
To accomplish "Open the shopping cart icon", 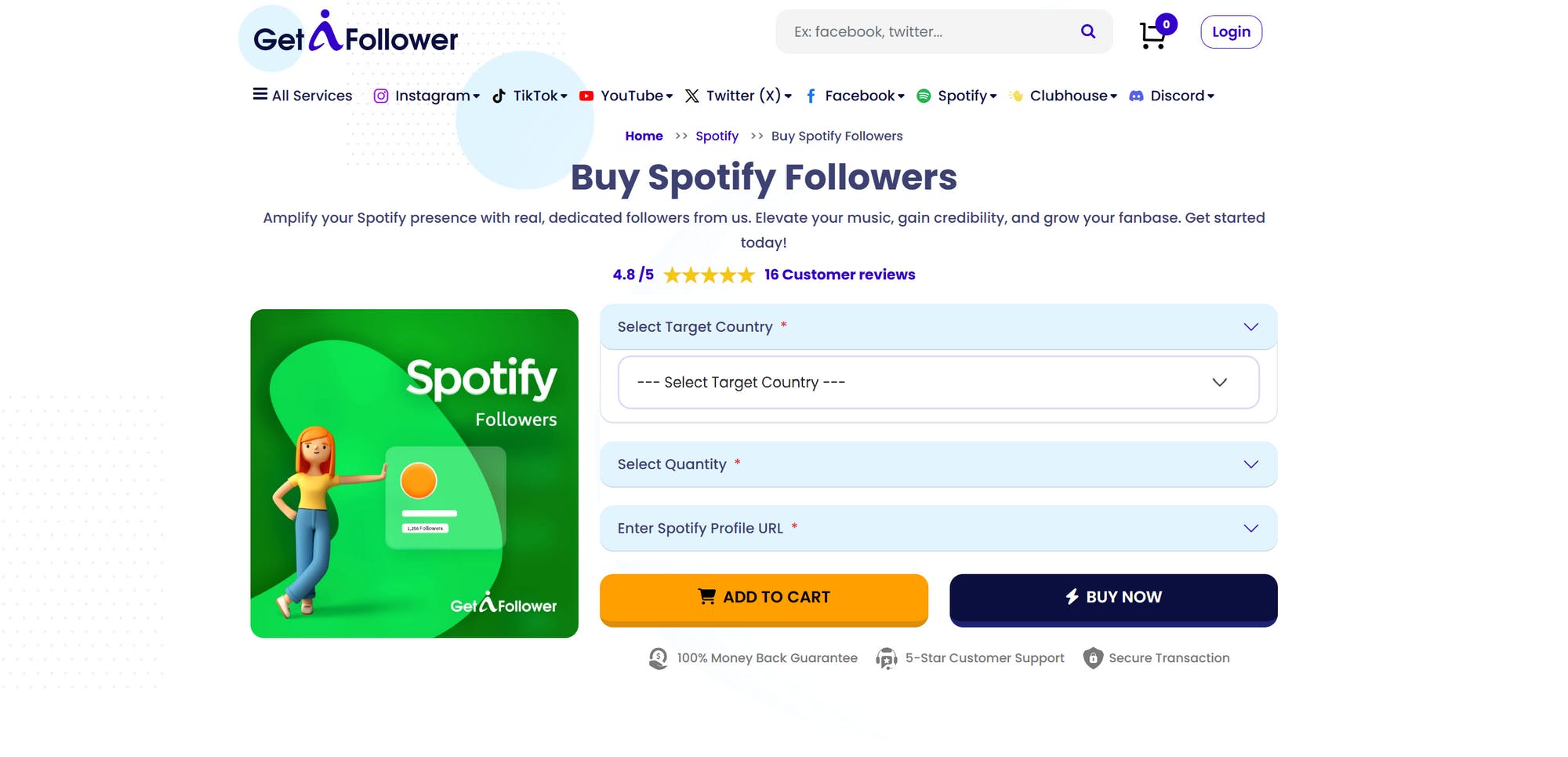I will [1152, 35].
